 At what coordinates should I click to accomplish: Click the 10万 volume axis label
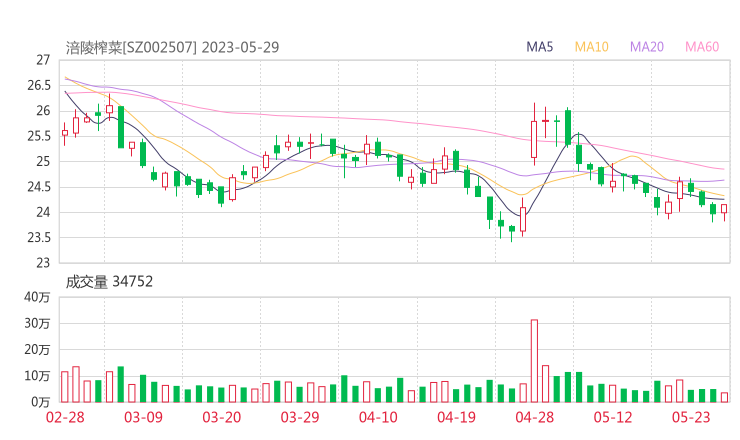coord(37,376)
